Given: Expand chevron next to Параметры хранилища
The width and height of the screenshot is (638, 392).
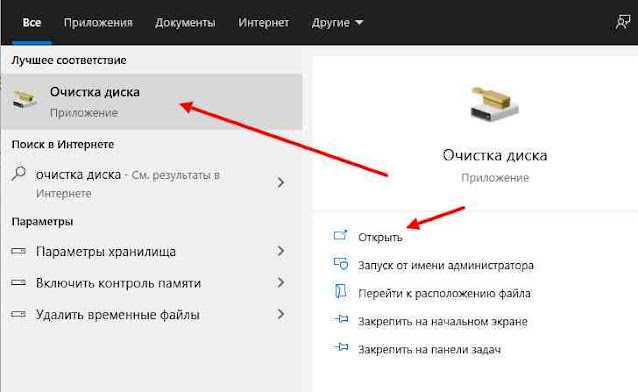Looking at the screenshot, I should (281, 251).
